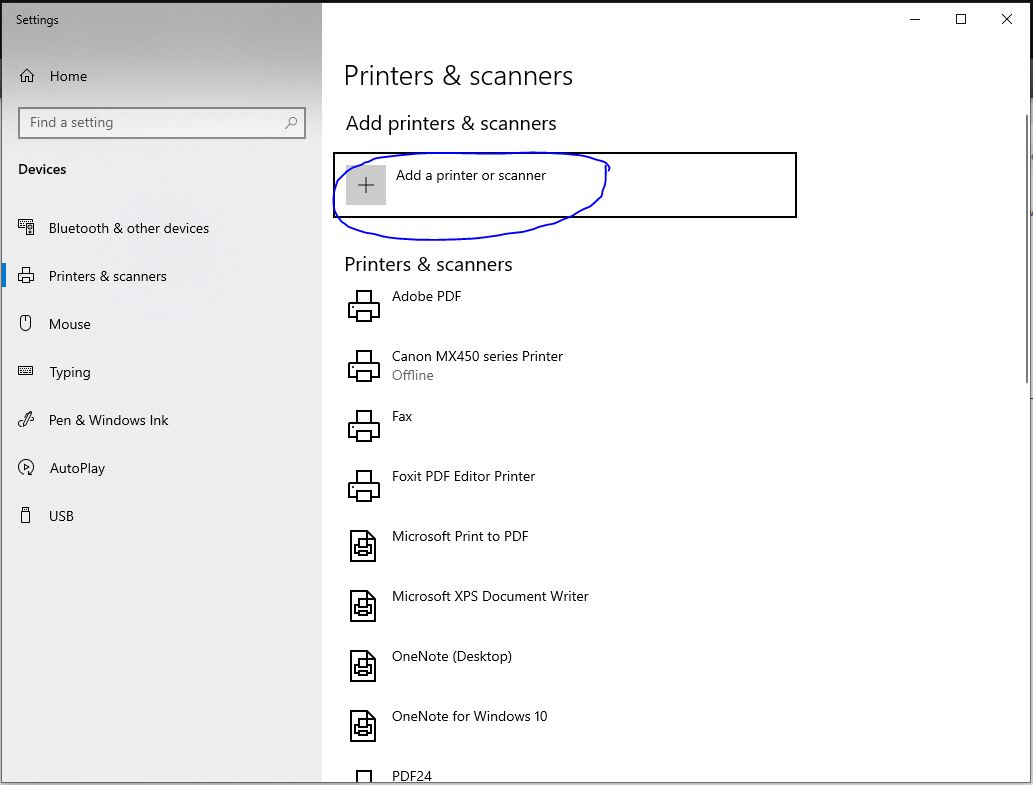Open AutoPlay settings page
The width and height of the screenshot is (1033, 785).
[x=77, y=468]
